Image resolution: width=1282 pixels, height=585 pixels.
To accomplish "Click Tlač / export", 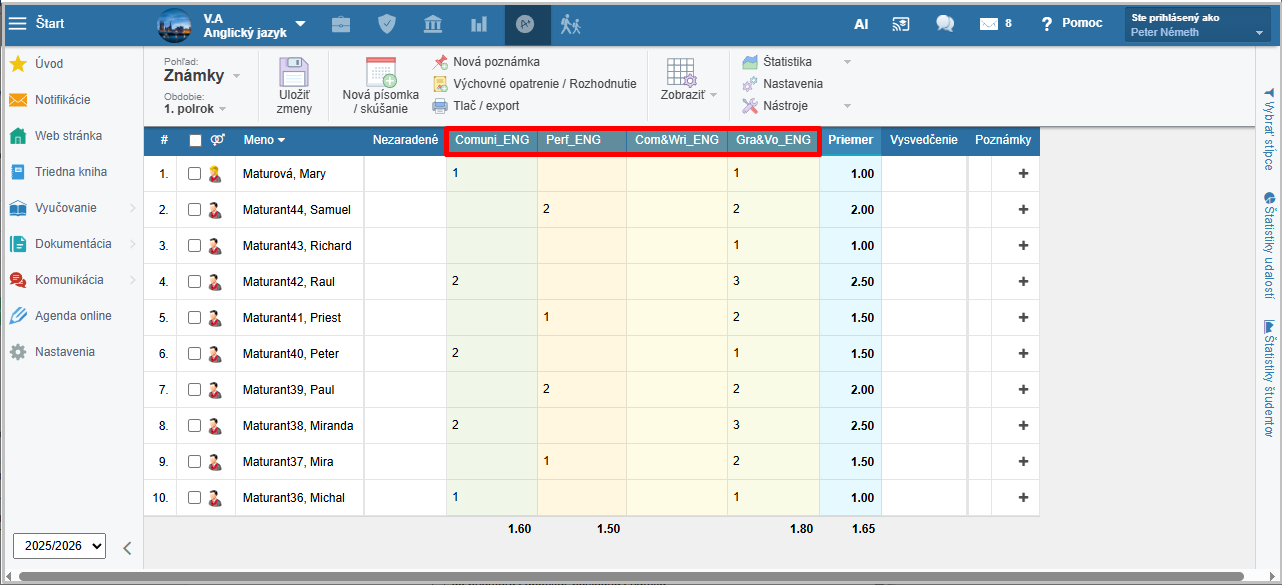I will [x=485, y=106].
